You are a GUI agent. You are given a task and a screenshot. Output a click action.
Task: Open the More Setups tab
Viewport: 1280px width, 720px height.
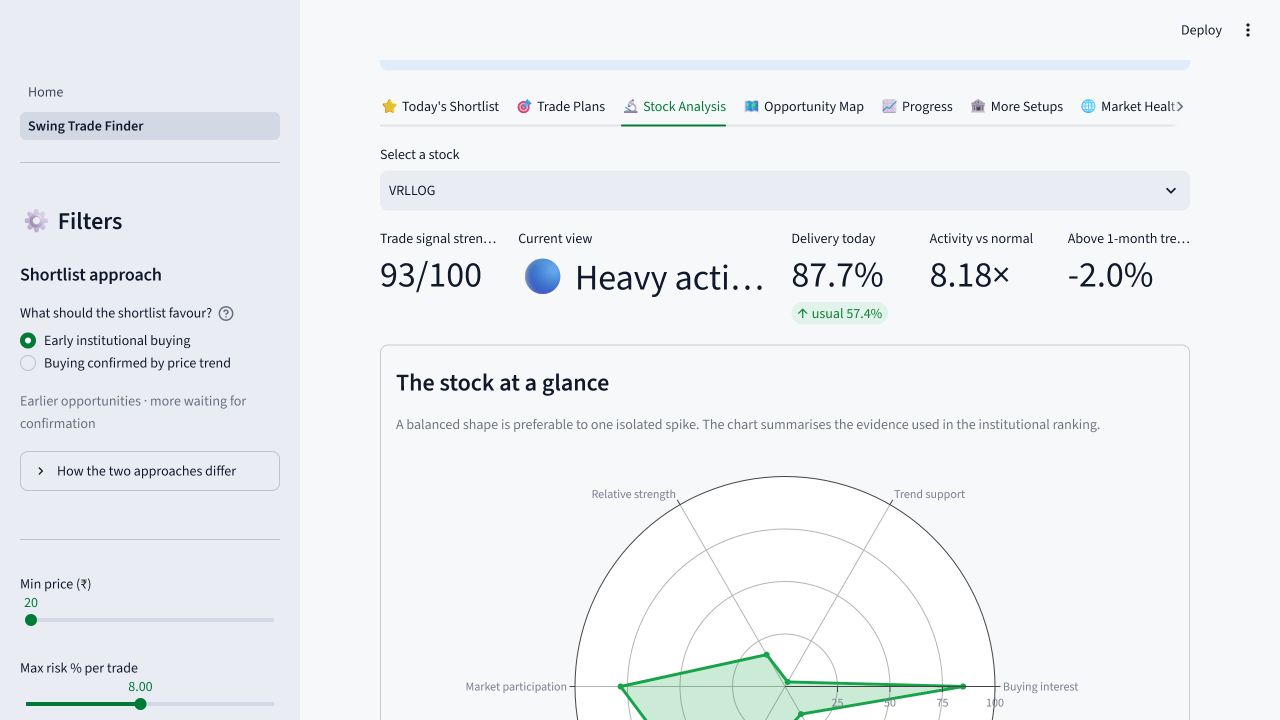click(1016, 106)
